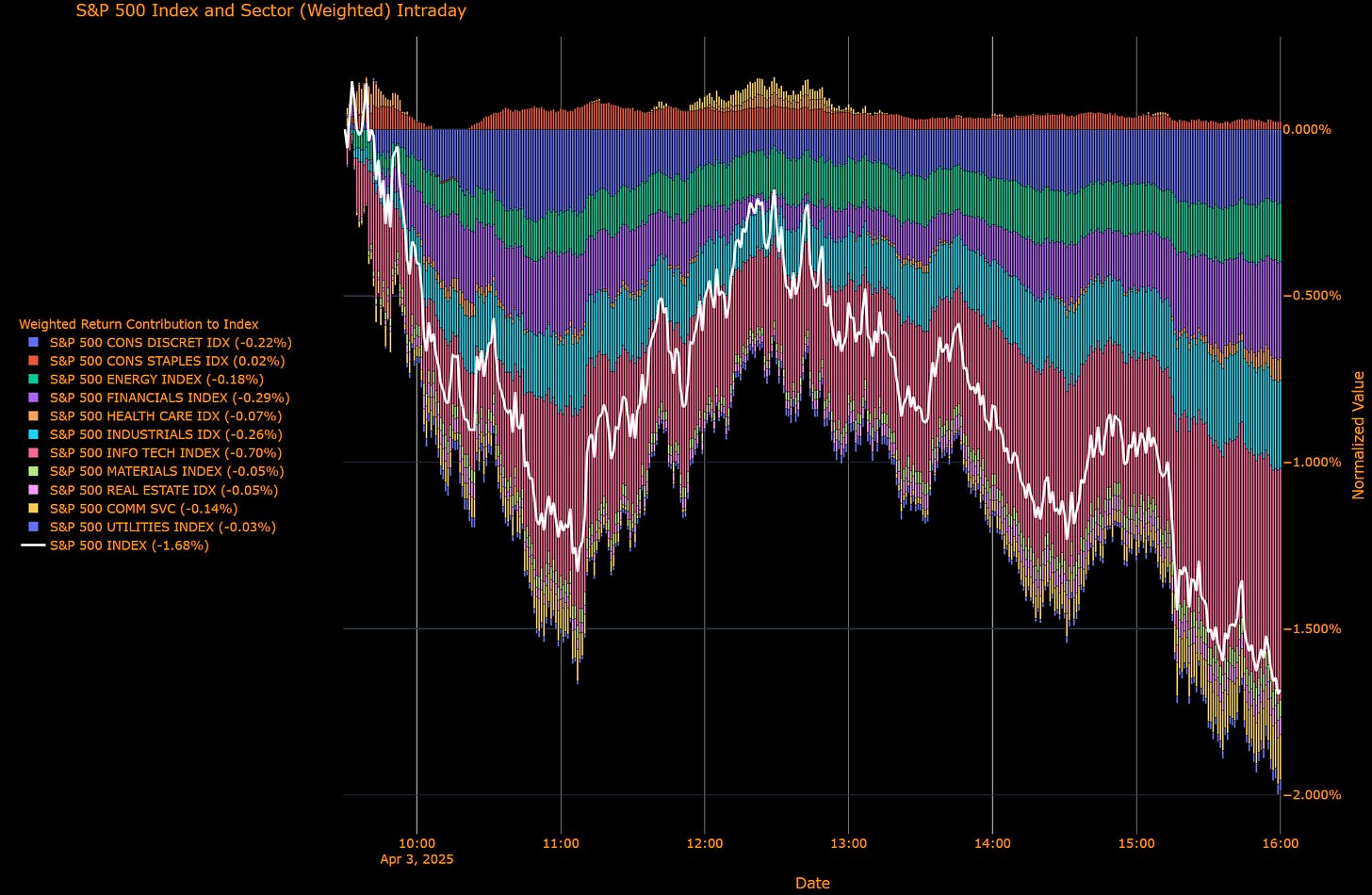Click the −1.500% y-axis tick label

click(x=1311, y=628)
